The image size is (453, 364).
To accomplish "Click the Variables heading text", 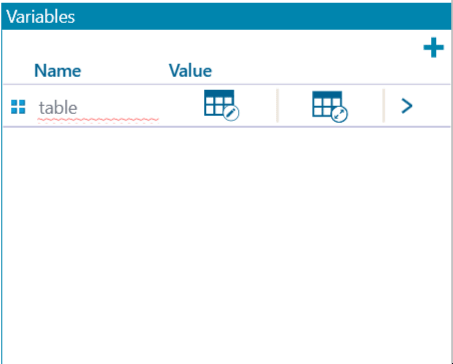I will [x=40, y=16].
